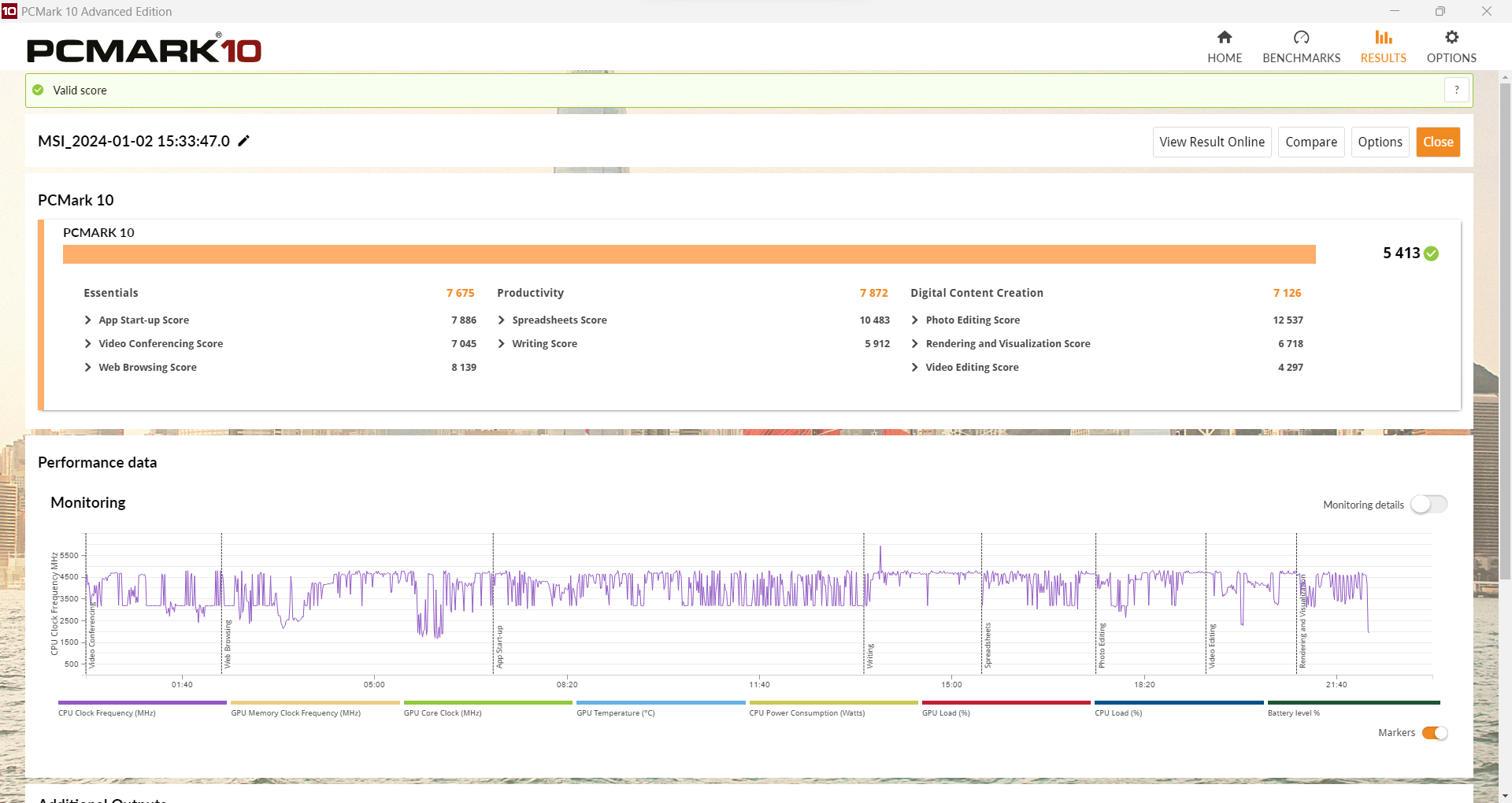The image size is (1512, 803).
Task: Click the green valid score checkmark icon
Action: pyautogui.click(x=39, y=91)
